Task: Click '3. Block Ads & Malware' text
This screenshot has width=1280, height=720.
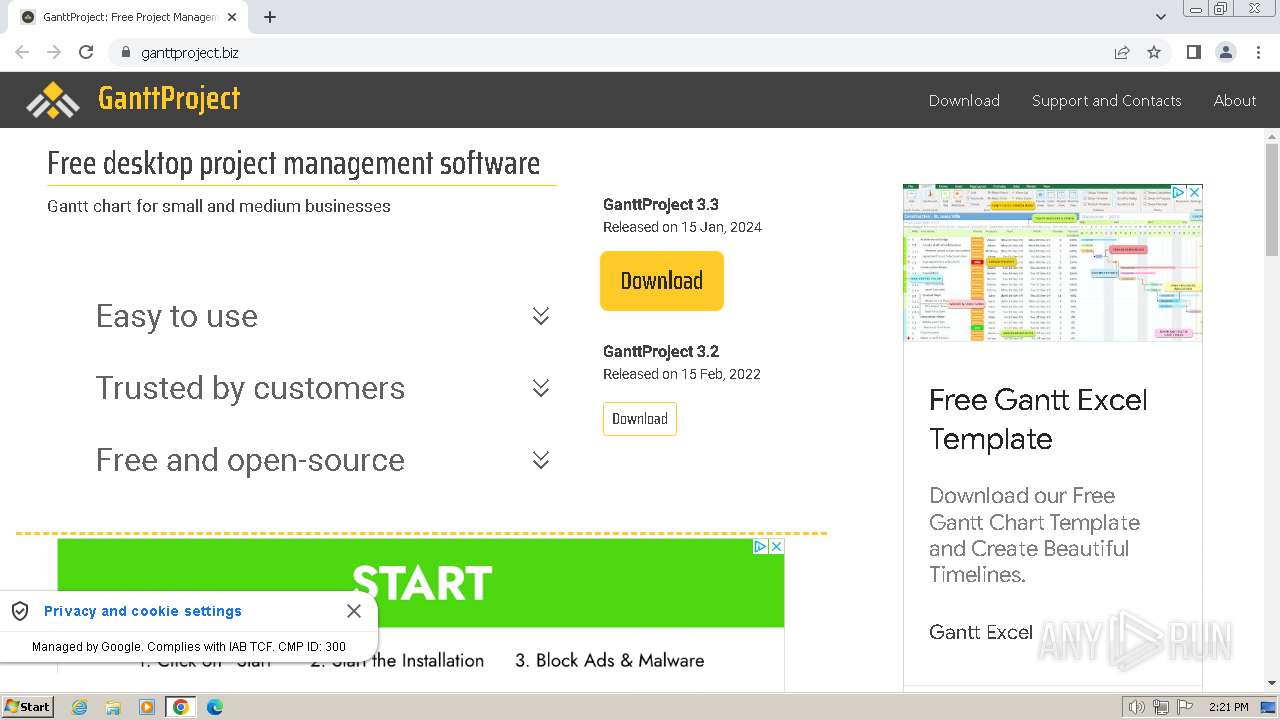Action: tap(610, 660)
